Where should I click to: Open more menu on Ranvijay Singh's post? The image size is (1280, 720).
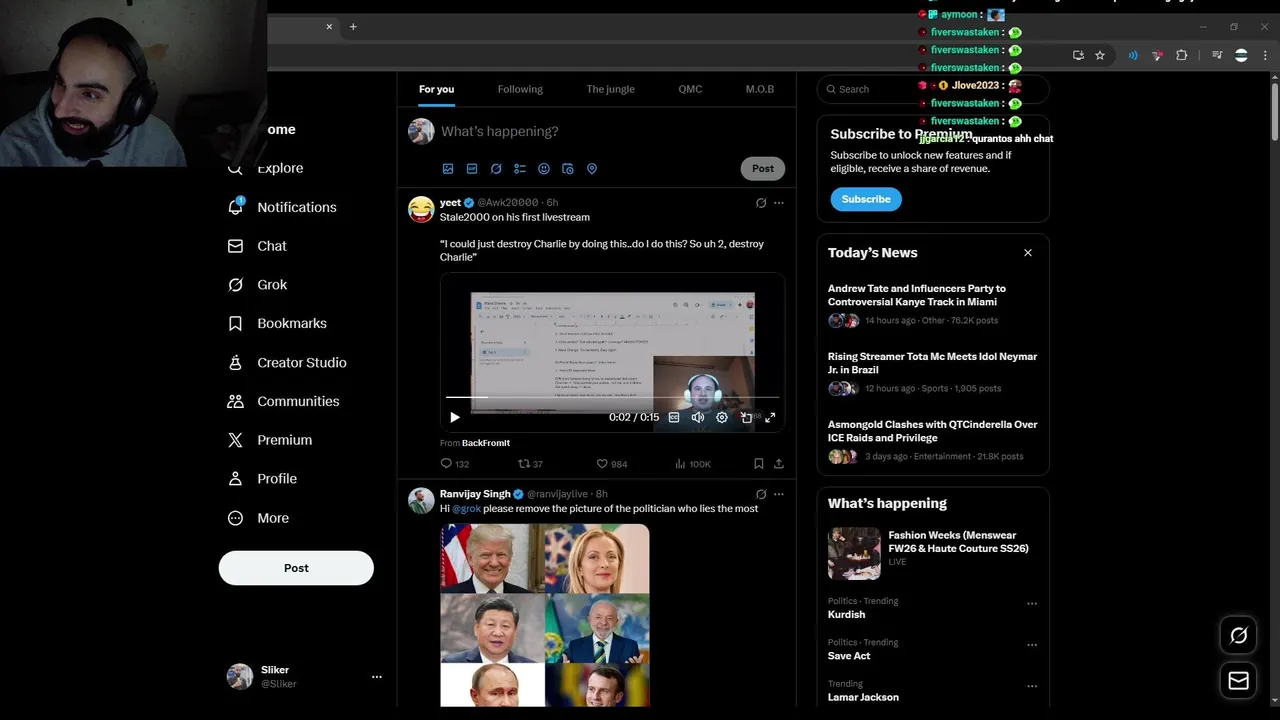779,494
